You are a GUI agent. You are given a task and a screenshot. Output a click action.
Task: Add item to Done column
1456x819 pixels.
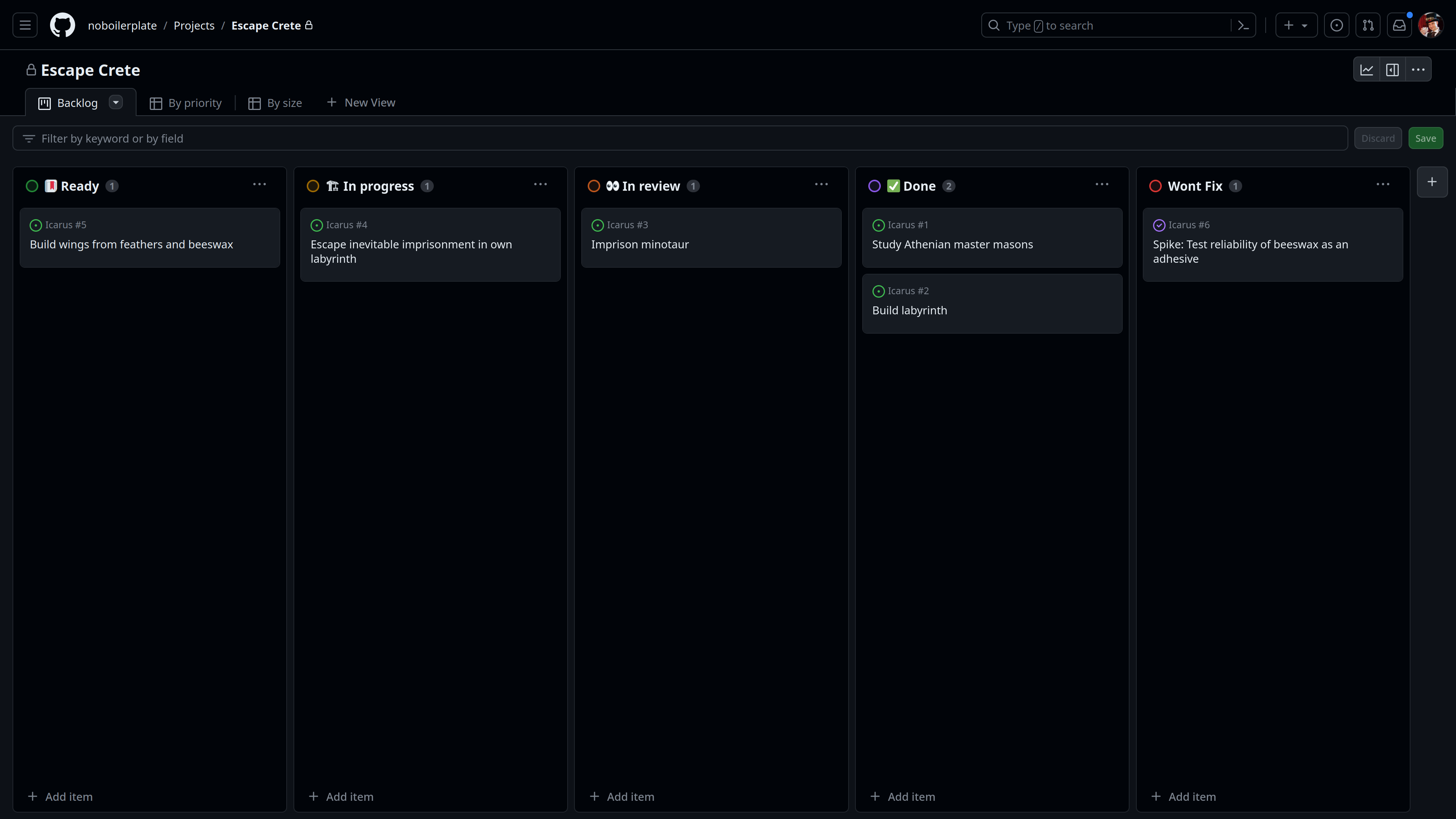[903, 796]
